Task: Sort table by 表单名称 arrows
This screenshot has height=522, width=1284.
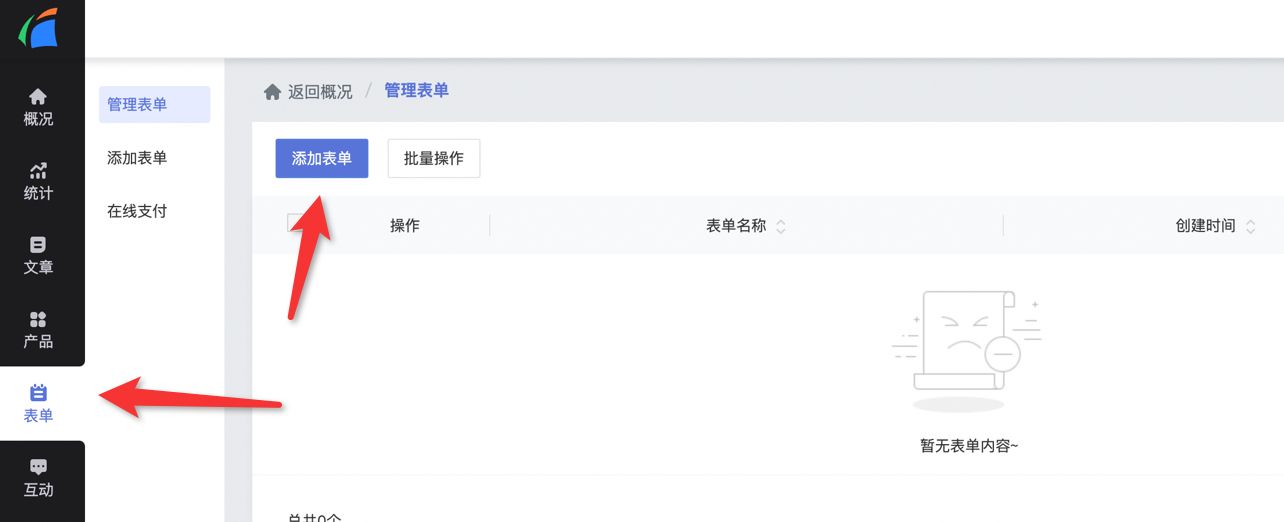Action: [781, 226]
